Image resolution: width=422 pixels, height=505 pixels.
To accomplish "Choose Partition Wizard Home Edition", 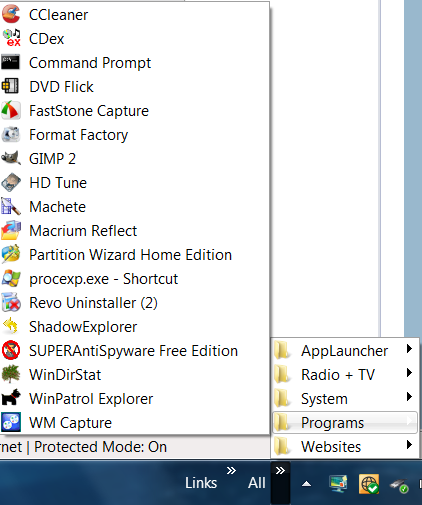I will tap(134, 255).
